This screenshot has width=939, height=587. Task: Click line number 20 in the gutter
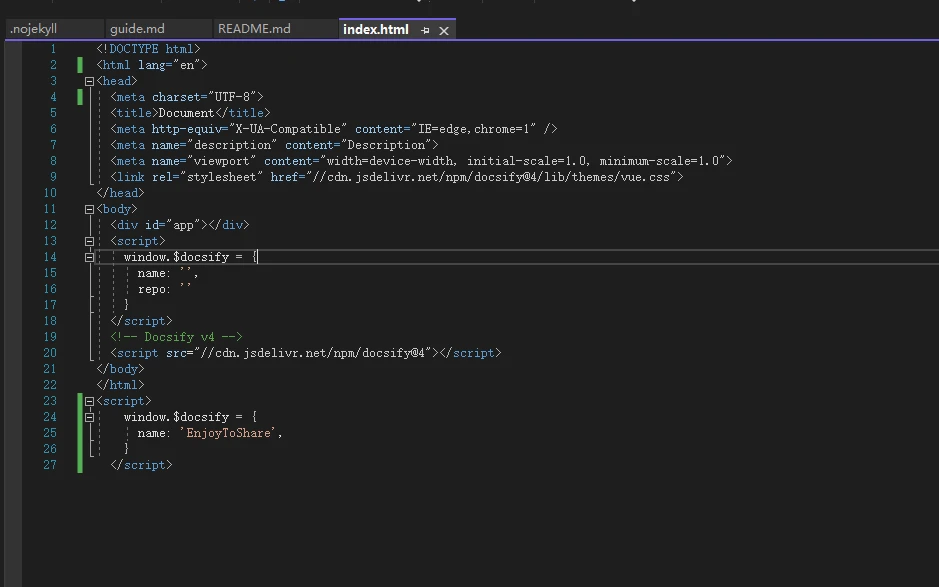[50, 353]
